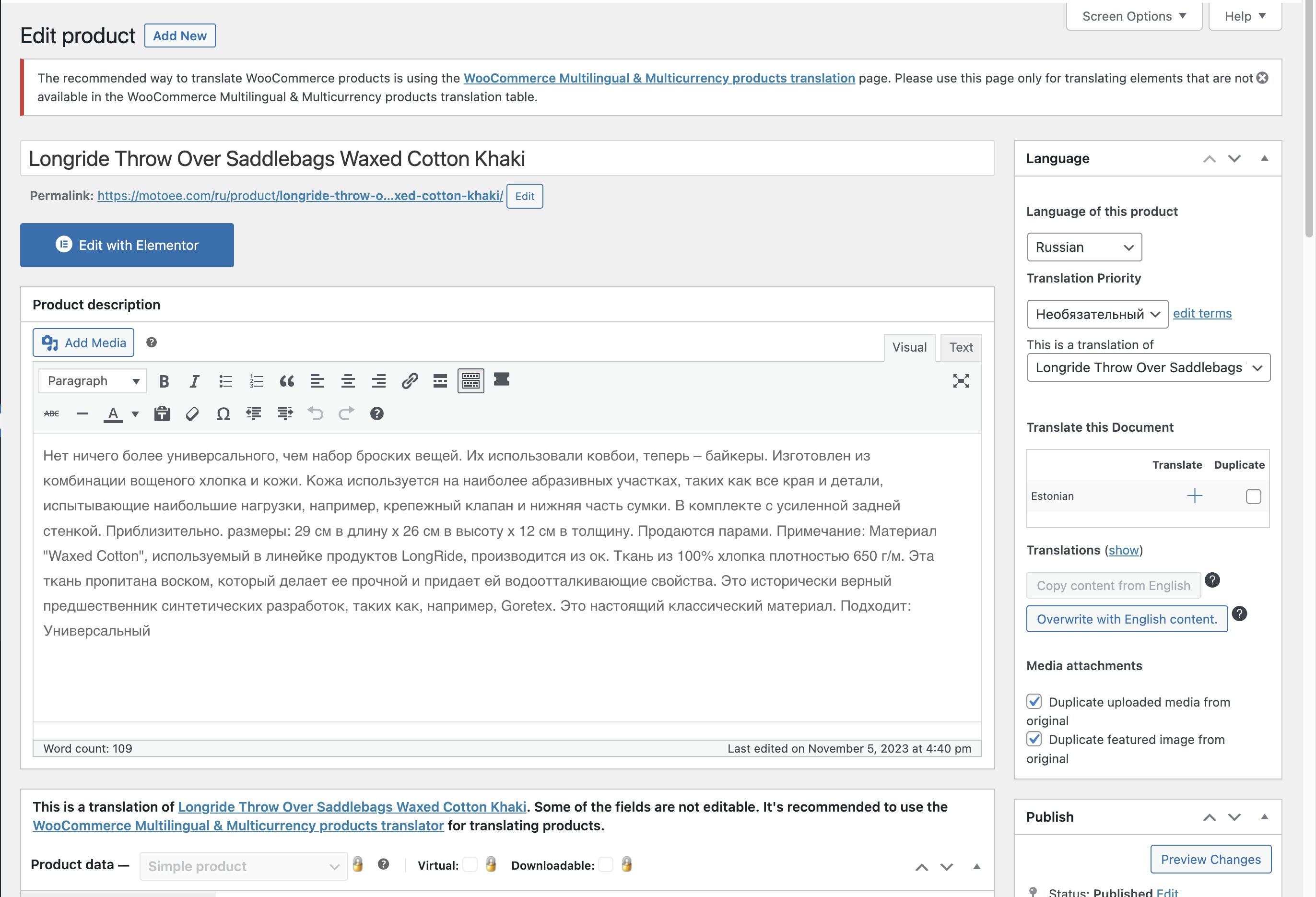
Task: Redo the last editor change
Action: pos(346,414)
